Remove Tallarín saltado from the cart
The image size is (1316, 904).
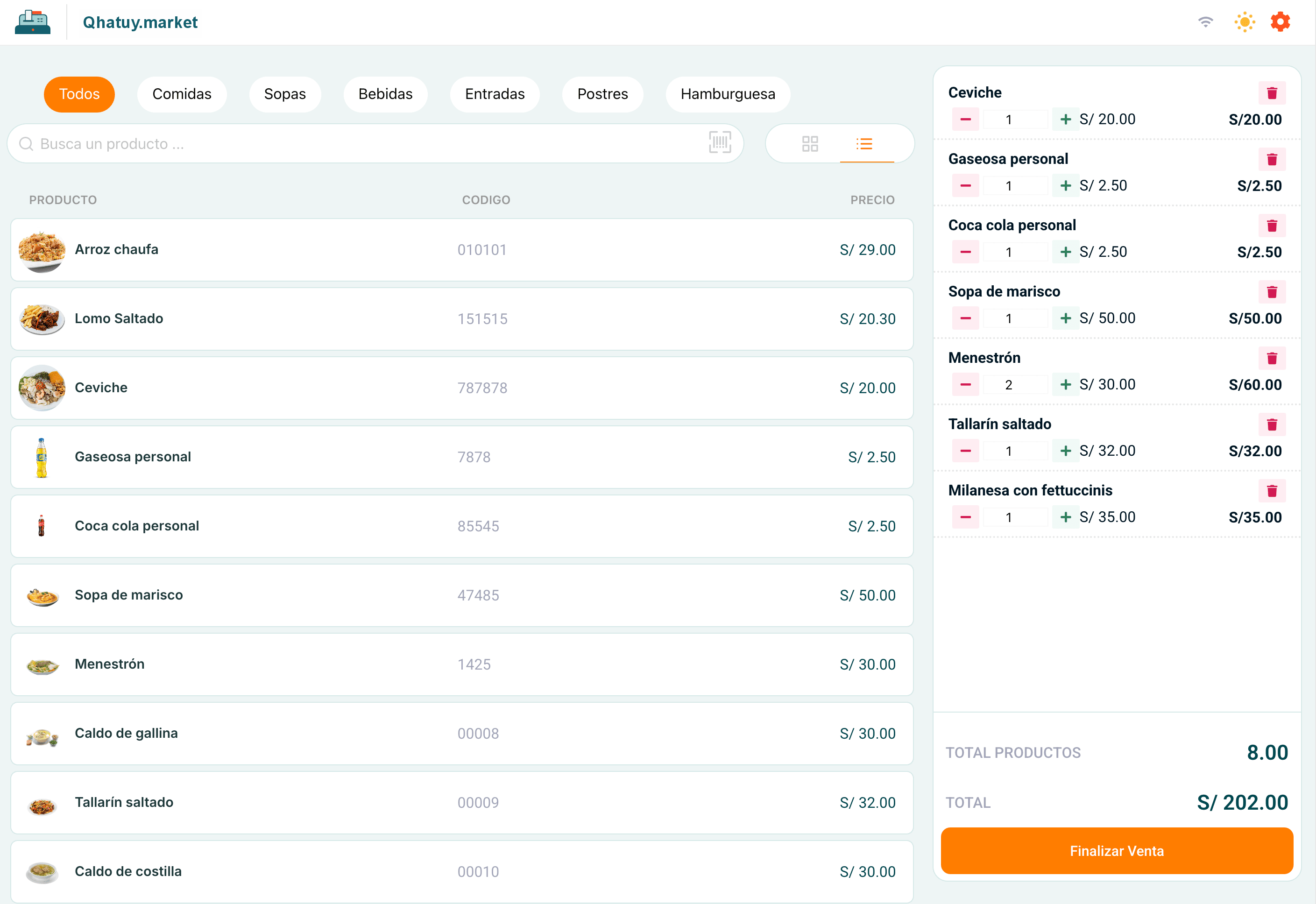(1271, 424)
